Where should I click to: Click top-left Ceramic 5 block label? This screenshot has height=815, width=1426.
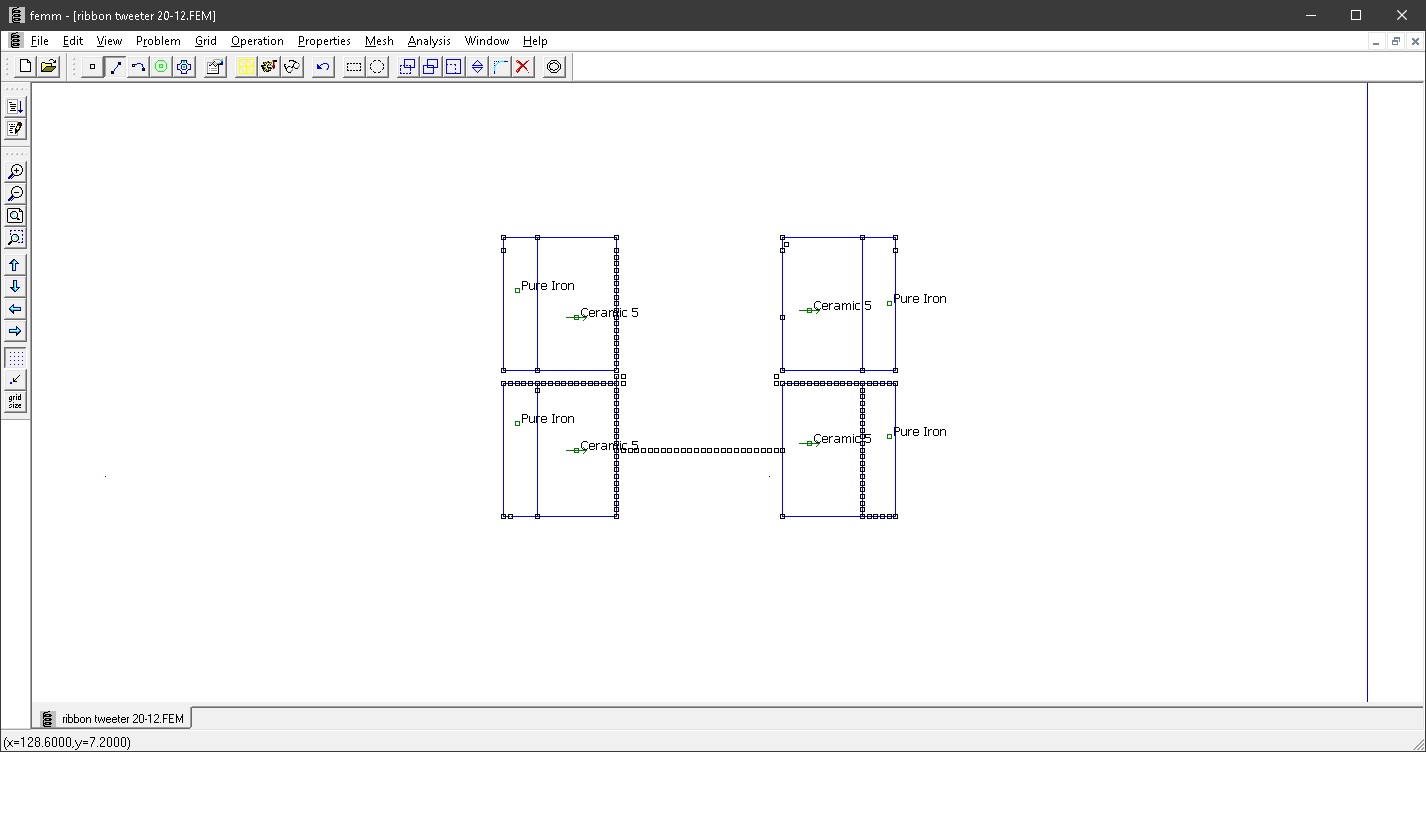pyautogui.click(x=609, y=313)
